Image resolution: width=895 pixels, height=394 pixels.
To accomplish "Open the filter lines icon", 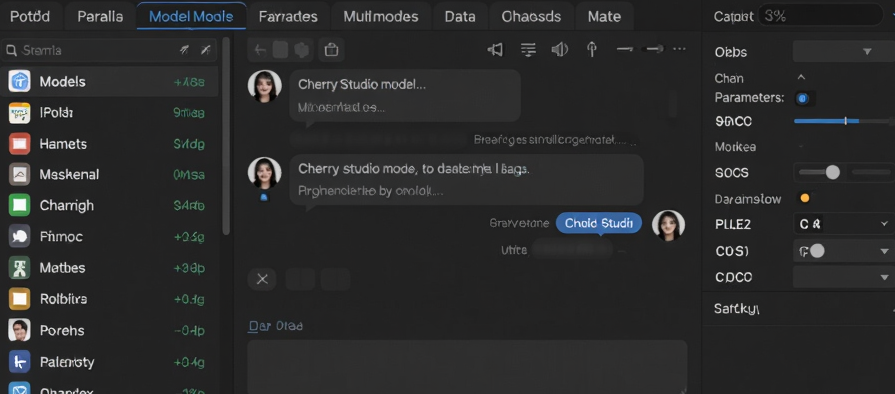I will 529,50.
